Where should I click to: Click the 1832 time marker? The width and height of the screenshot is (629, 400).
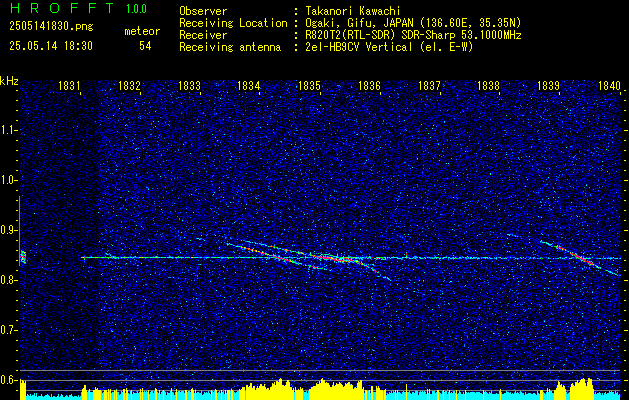click(x=129, y=85)
